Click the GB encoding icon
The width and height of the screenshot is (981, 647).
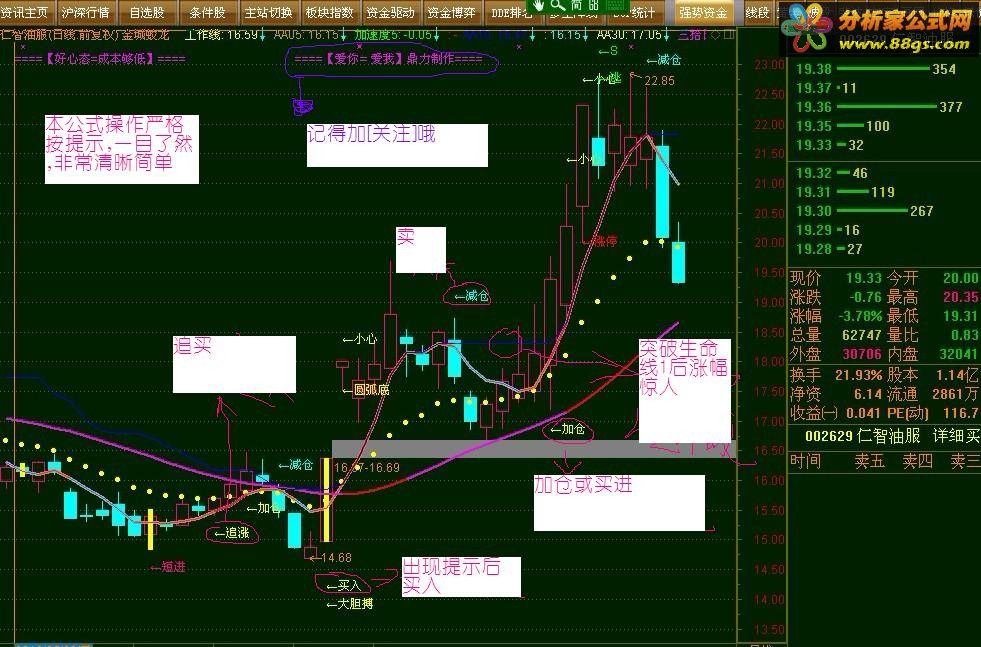coord(592,5)
